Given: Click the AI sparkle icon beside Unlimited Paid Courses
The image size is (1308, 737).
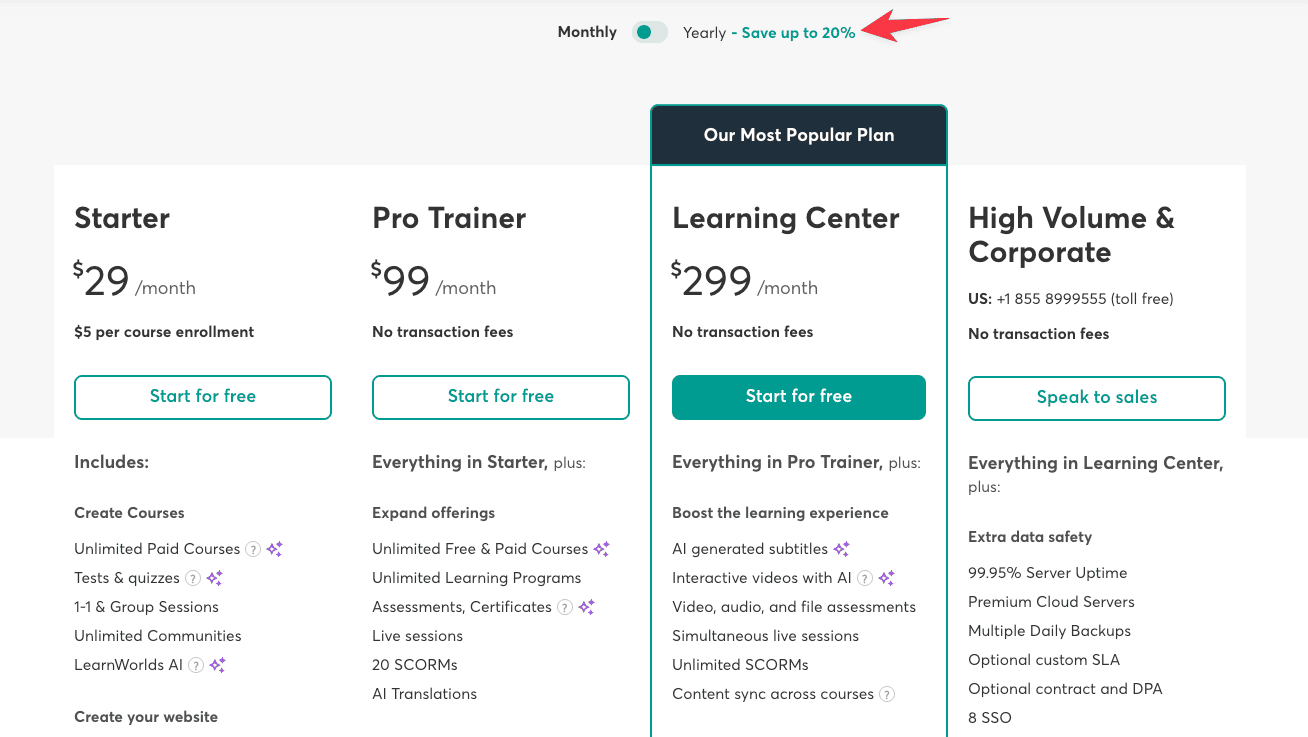Looking at the screenshot, I should coord(276,549).
